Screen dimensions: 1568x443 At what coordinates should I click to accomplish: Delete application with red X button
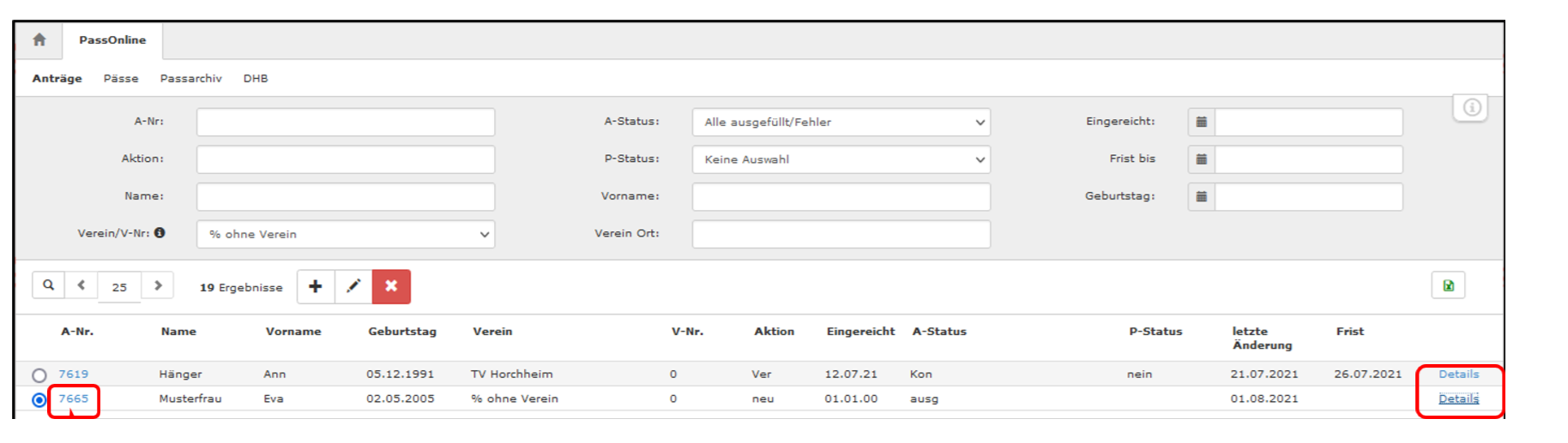tap(391, 286)
